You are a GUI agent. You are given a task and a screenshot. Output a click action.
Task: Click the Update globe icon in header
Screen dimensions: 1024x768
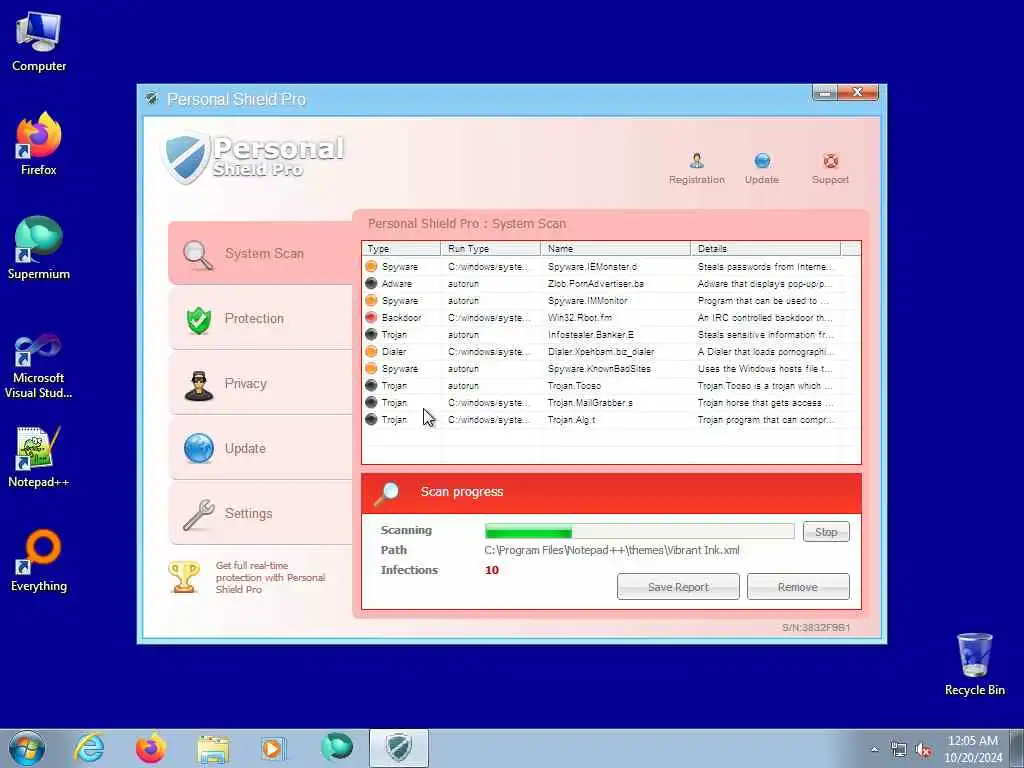point(761,161)
